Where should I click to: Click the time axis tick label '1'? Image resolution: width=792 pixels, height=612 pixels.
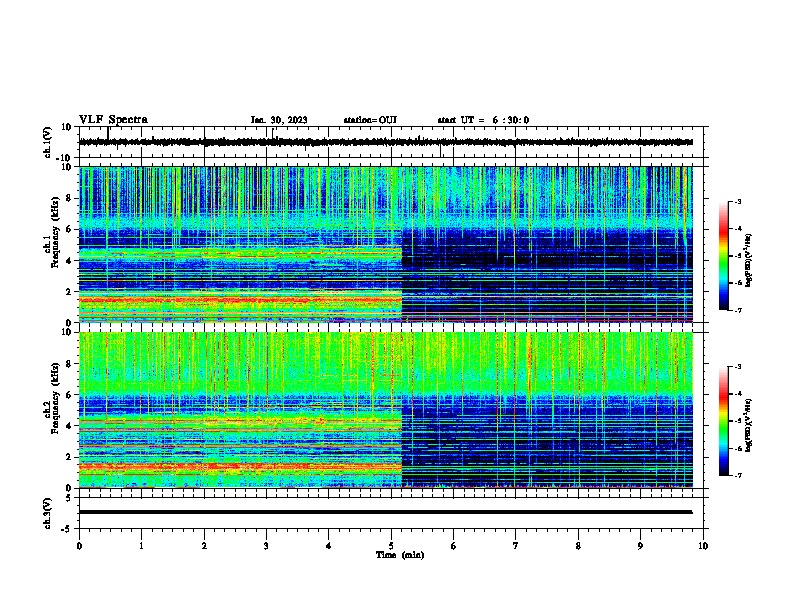[141, 546]
